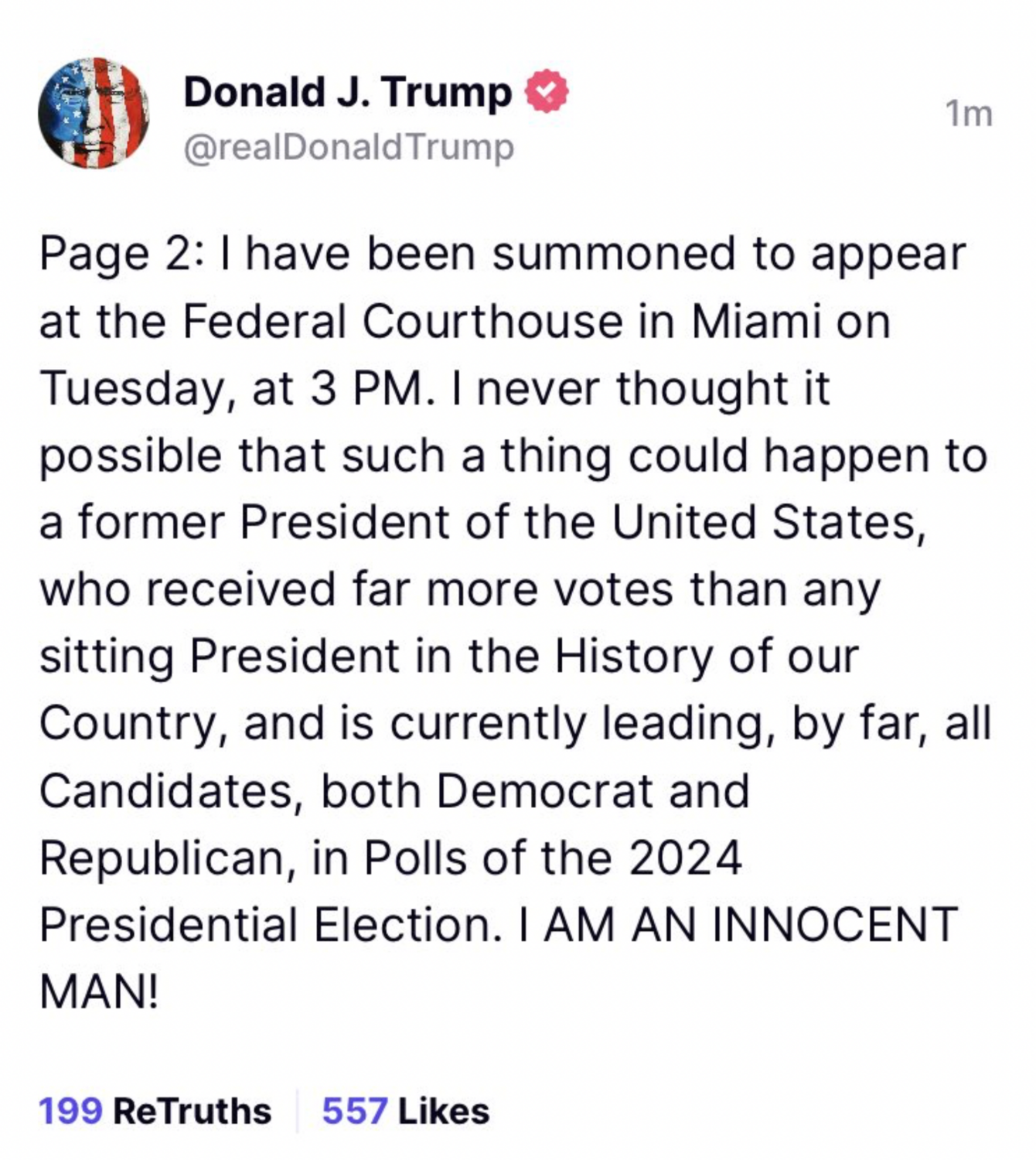Click "Presidential Election" in the post
1036x1160 pixels.
click(265, 925)
